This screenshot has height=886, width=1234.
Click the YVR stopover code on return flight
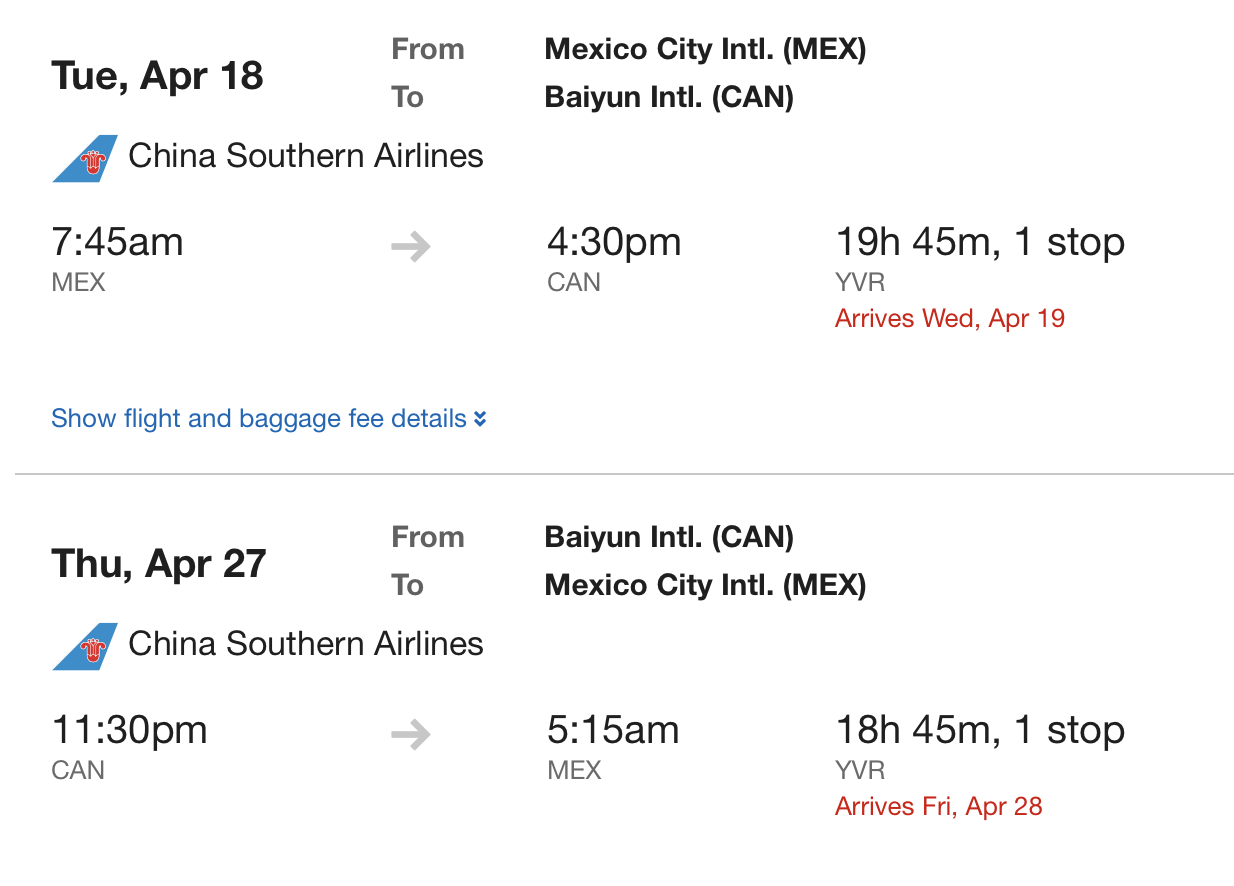(x=860, y=770)
